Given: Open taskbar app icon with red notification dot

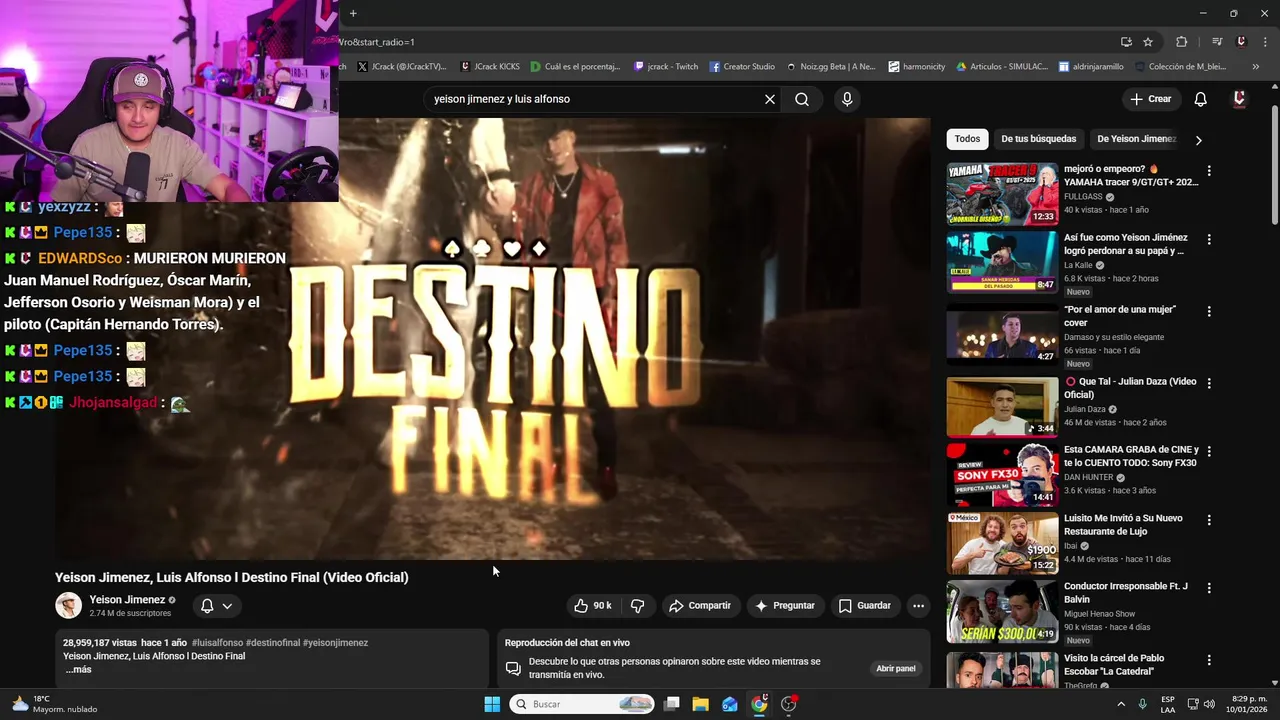Looking at the screenshot, I should [789, 704].
